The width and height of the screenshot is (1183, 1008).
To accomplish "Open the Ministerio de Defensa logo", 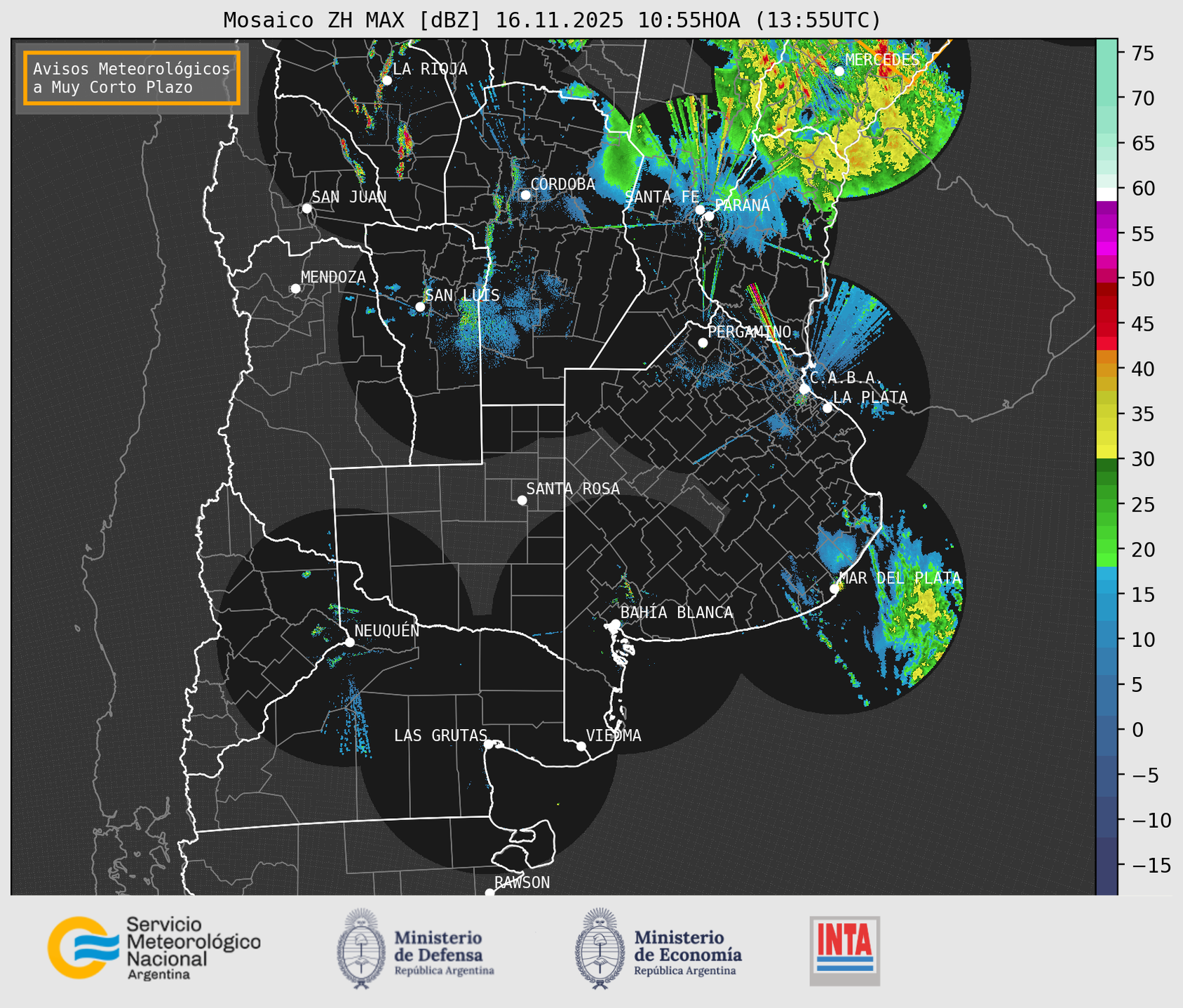I will coord(416,948).
